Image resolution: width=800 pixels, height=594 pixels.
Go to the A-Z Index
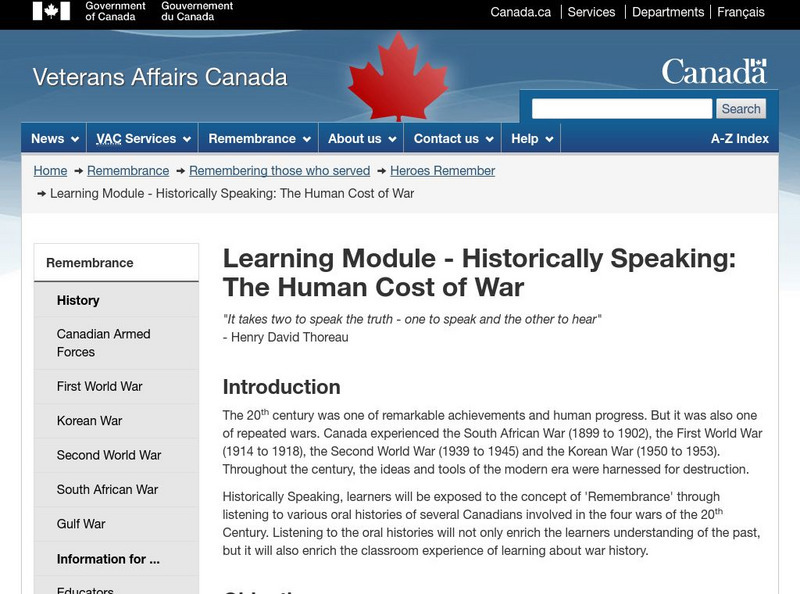point(739,139)
